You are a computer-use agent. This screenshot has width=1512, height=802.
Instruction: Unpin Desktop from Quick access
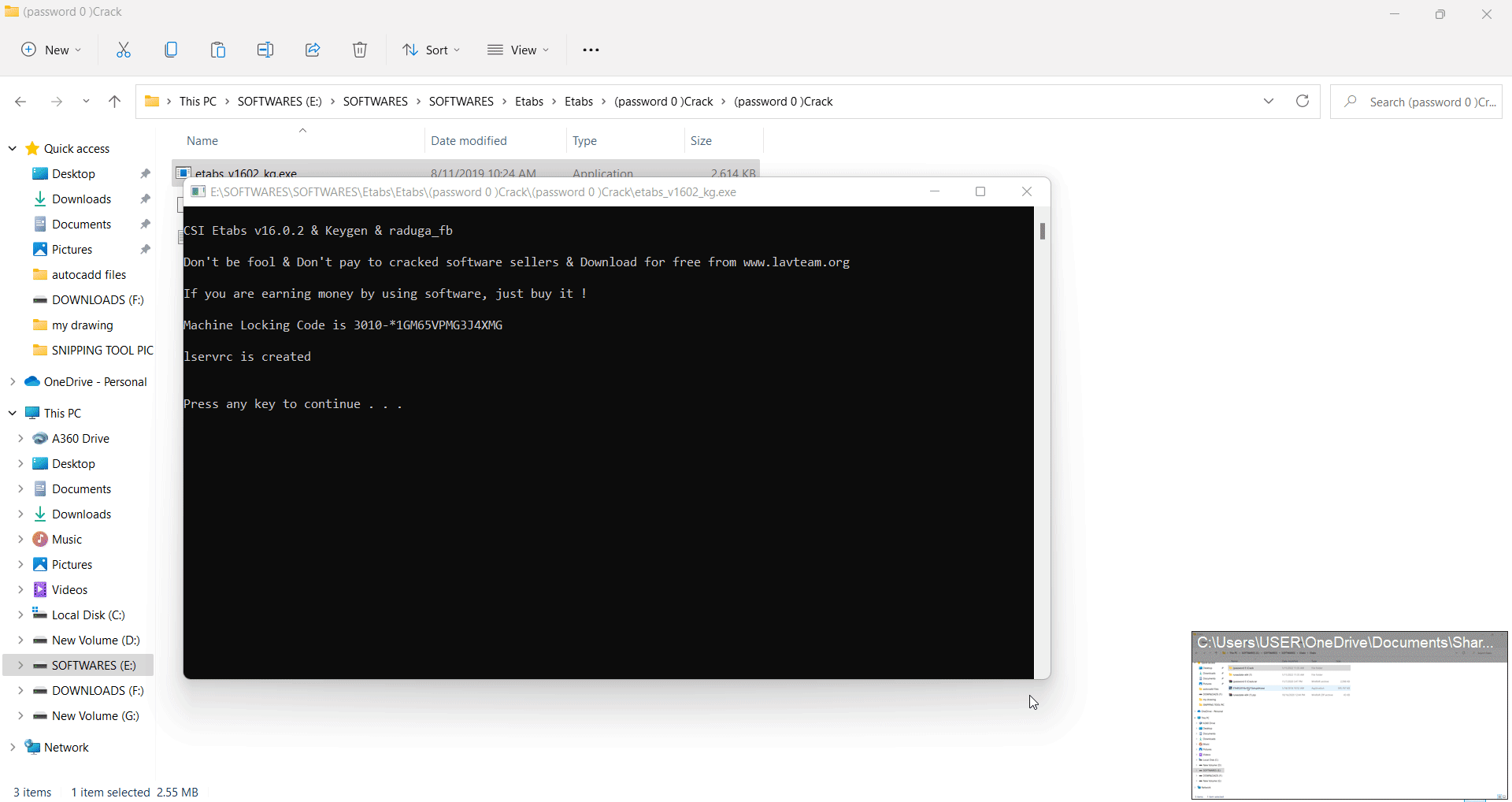pos(145,174)
